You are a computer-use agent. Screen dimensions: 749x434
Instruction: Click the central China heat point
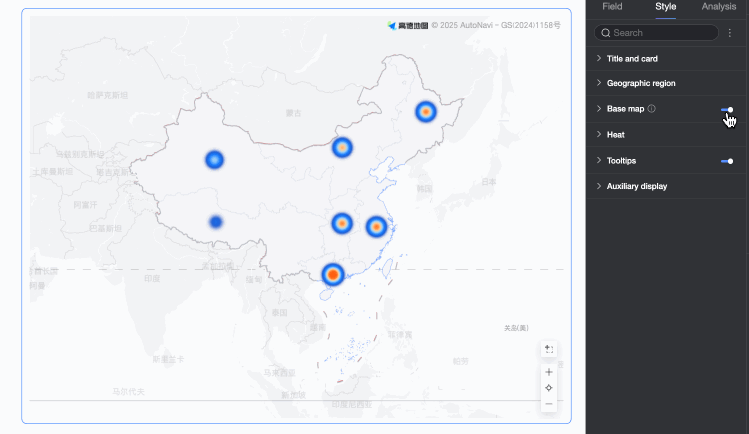tap(342, 223)
